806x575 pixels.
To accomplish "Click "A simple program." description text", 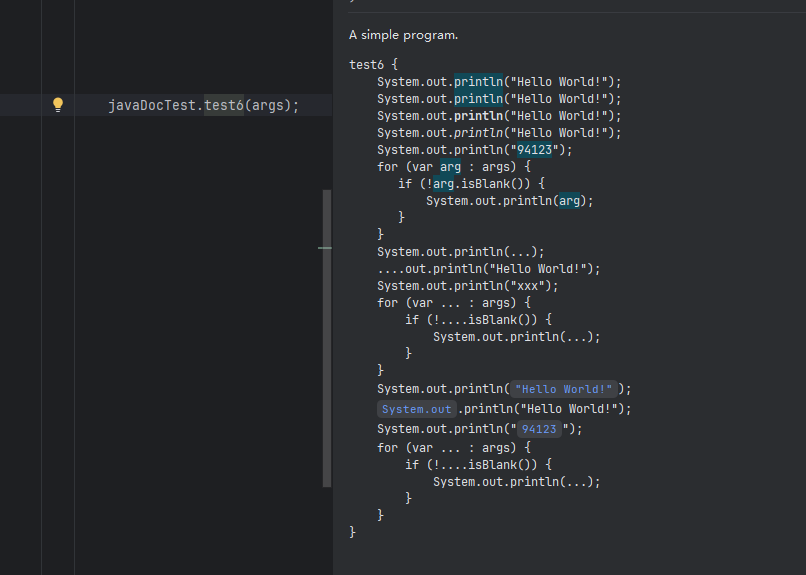I will 403,35.
